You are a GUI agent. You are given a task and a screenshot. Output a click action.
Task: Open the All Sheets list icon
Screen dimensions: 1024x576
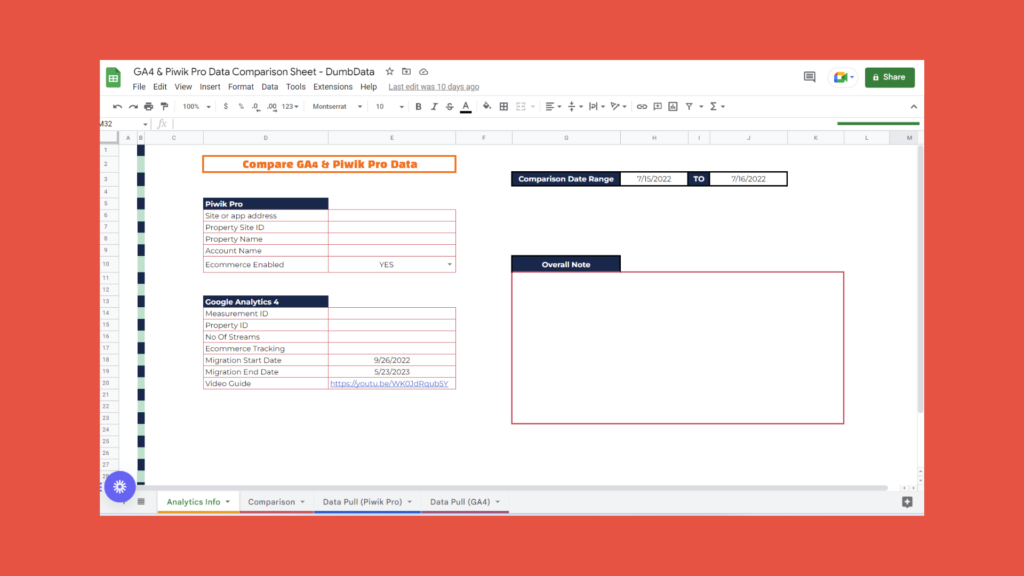click(141, 502)
